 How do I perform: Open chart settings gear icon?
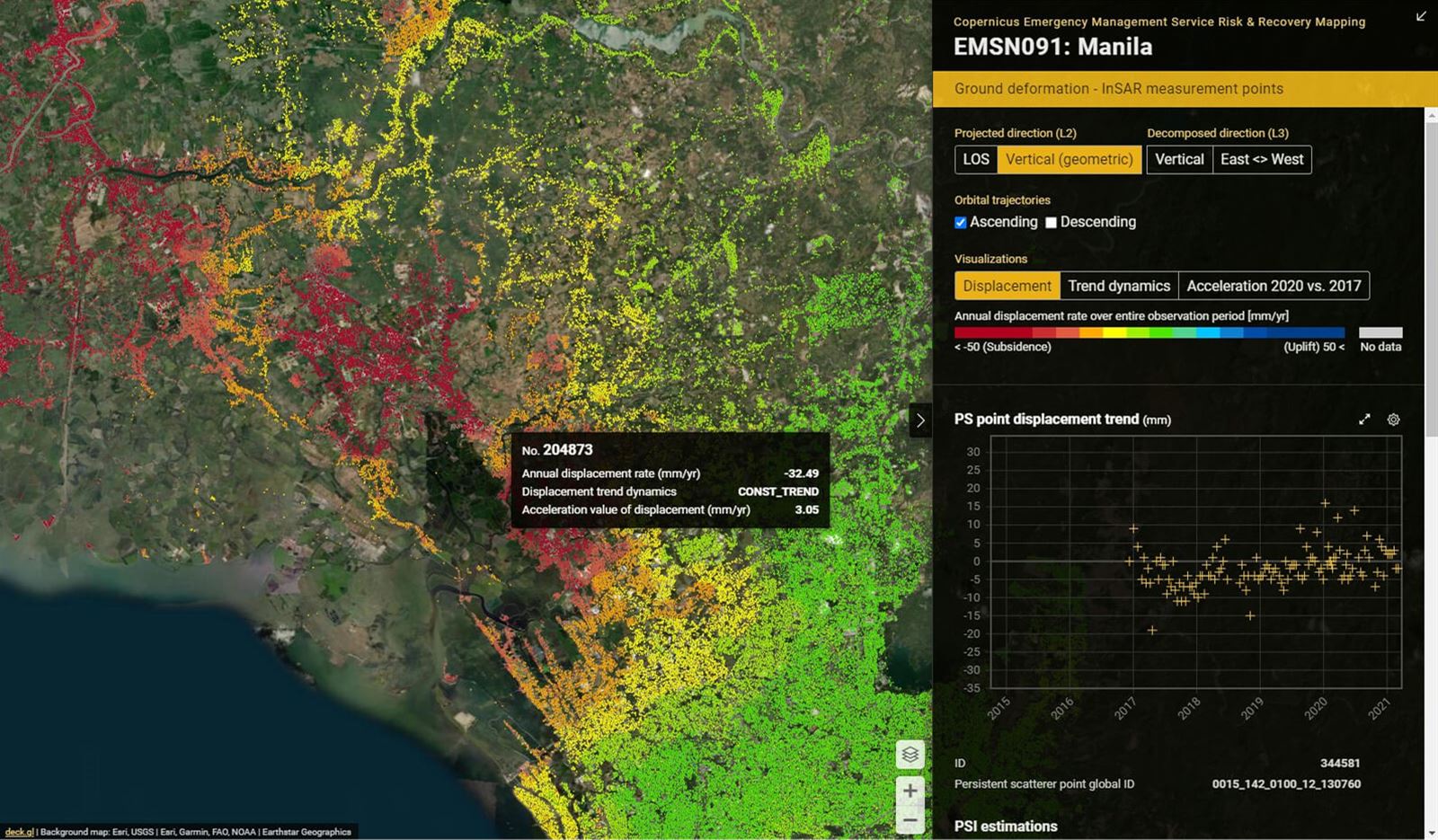pyautogui.click(x=1393, y=420)
